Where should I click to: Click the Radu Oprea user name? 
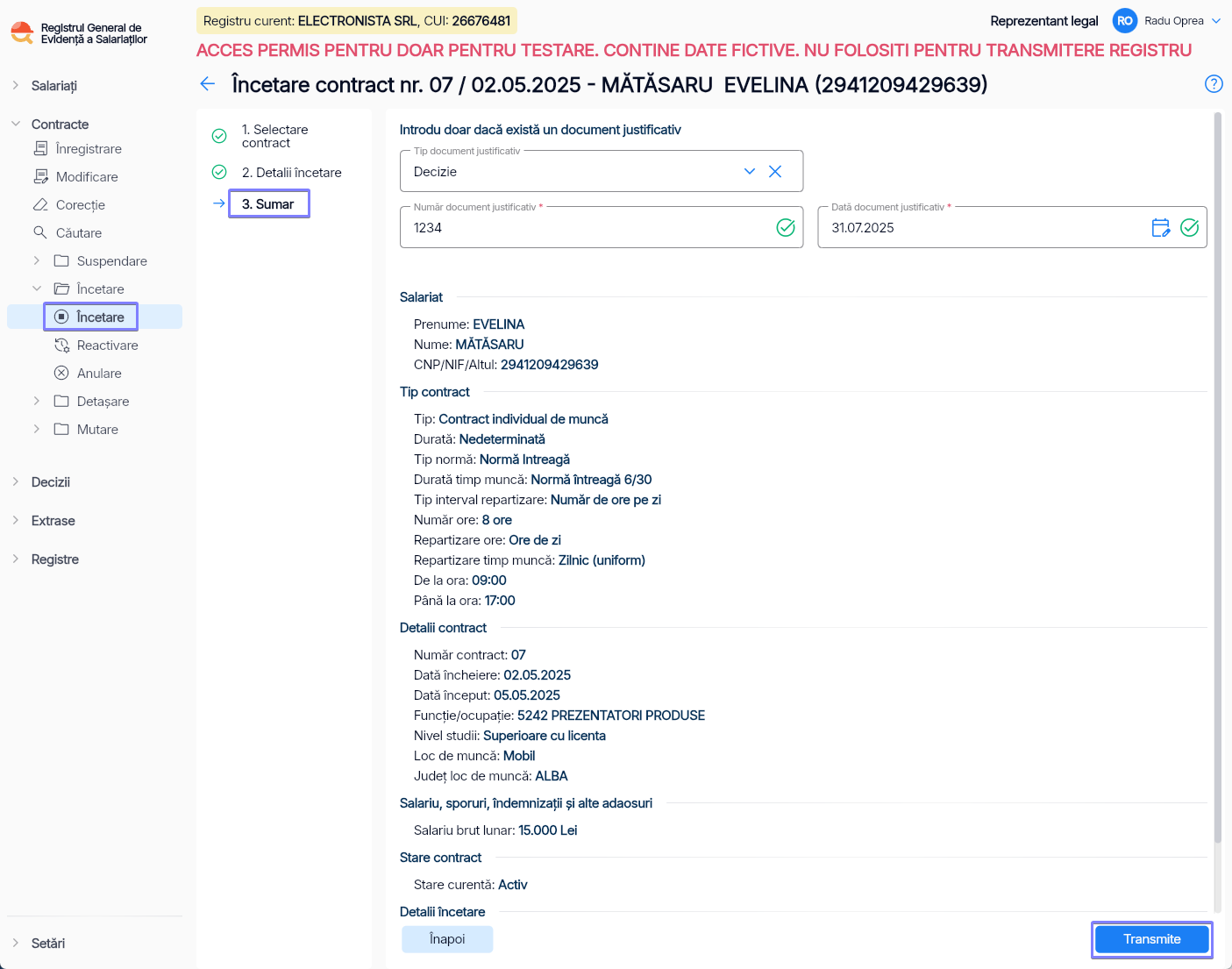[x=1174, y=21]
